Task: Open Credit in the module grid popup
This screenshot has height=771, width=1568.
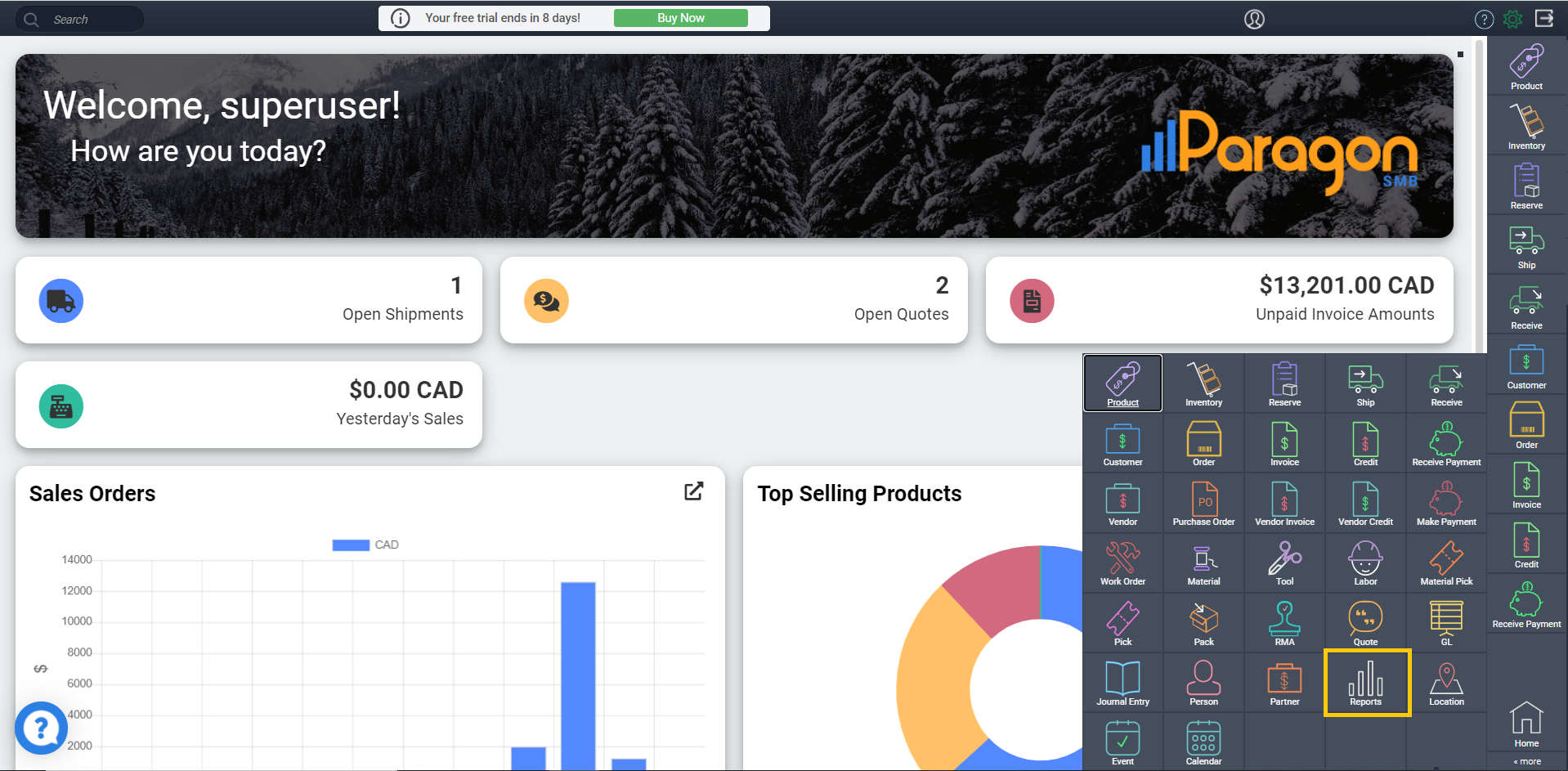Action: click(1365, 443)
